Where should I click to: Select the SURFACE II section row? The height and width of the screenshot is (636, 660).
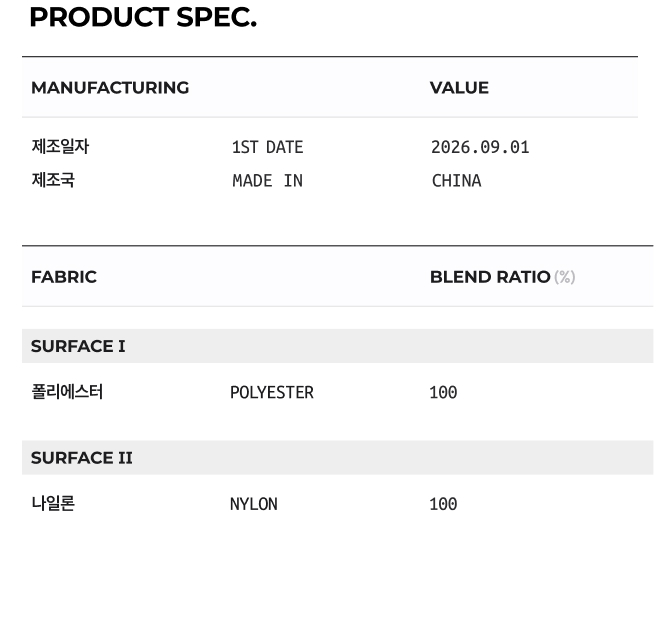[x=338, y=458]
